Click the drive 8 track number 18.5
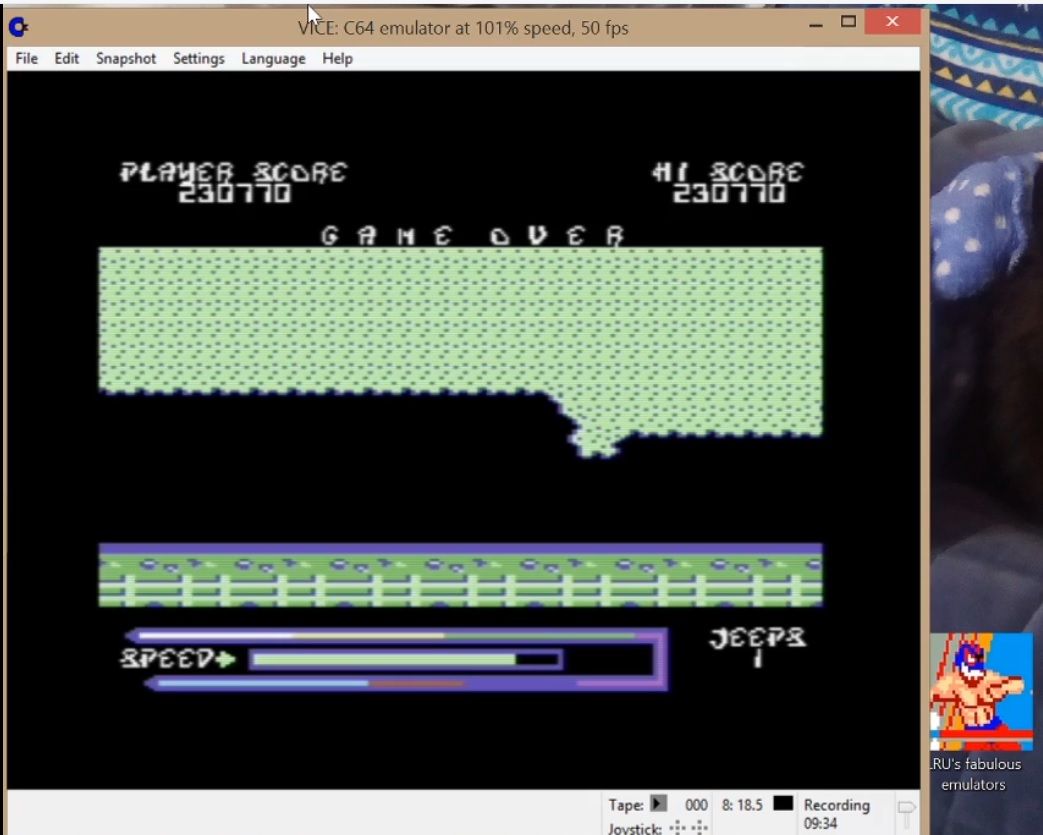The width and height of the screenshot is (1043, 835). tap(741, 805)
